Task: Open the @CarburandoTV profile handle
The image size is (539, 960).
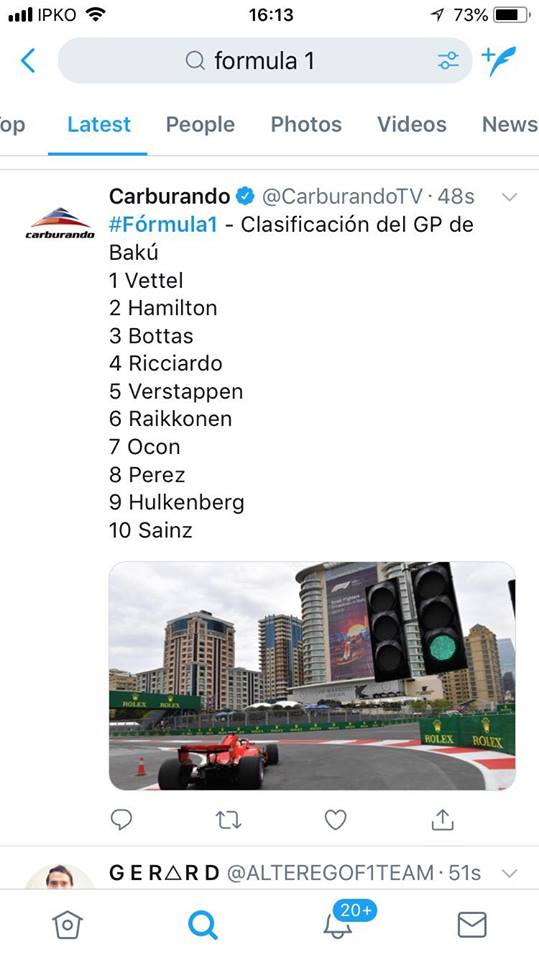Action: [x=342, y=197]
